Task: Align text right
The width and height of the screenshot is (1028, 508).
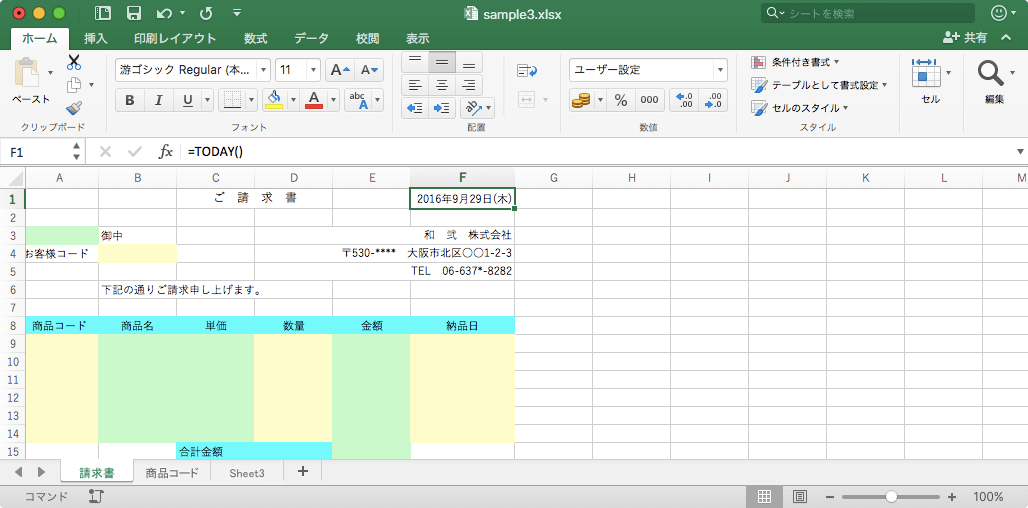Action: click(x=469, y=85)
